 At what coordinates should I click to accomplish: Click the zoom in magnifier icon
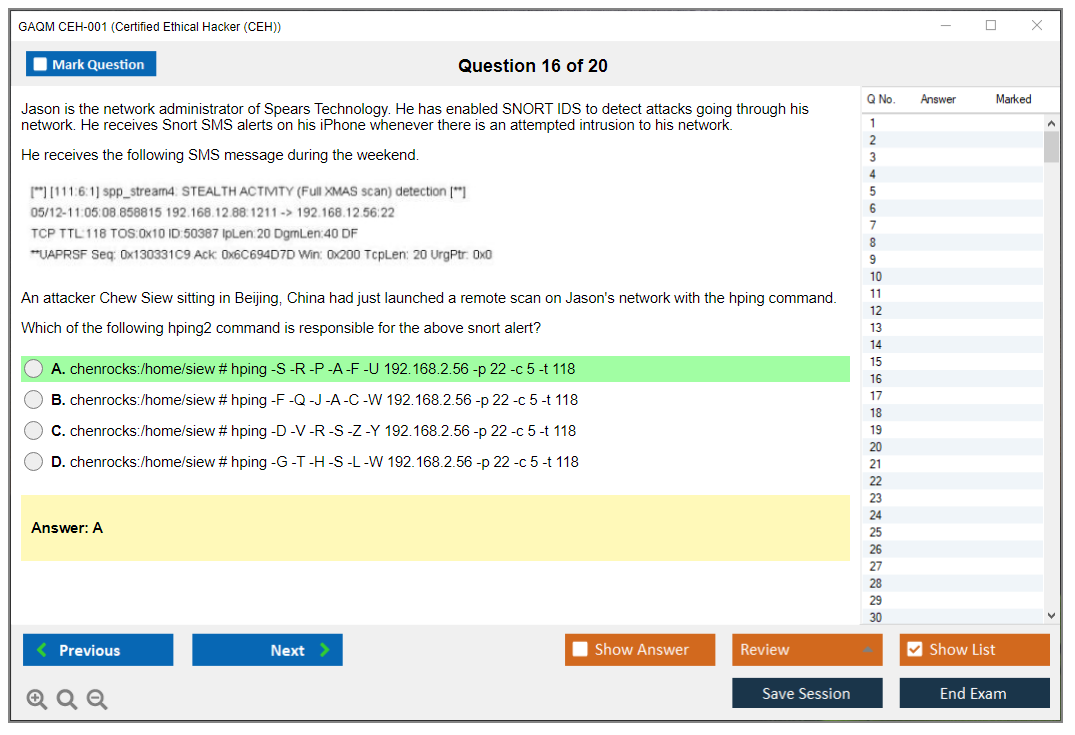point(37,700)
